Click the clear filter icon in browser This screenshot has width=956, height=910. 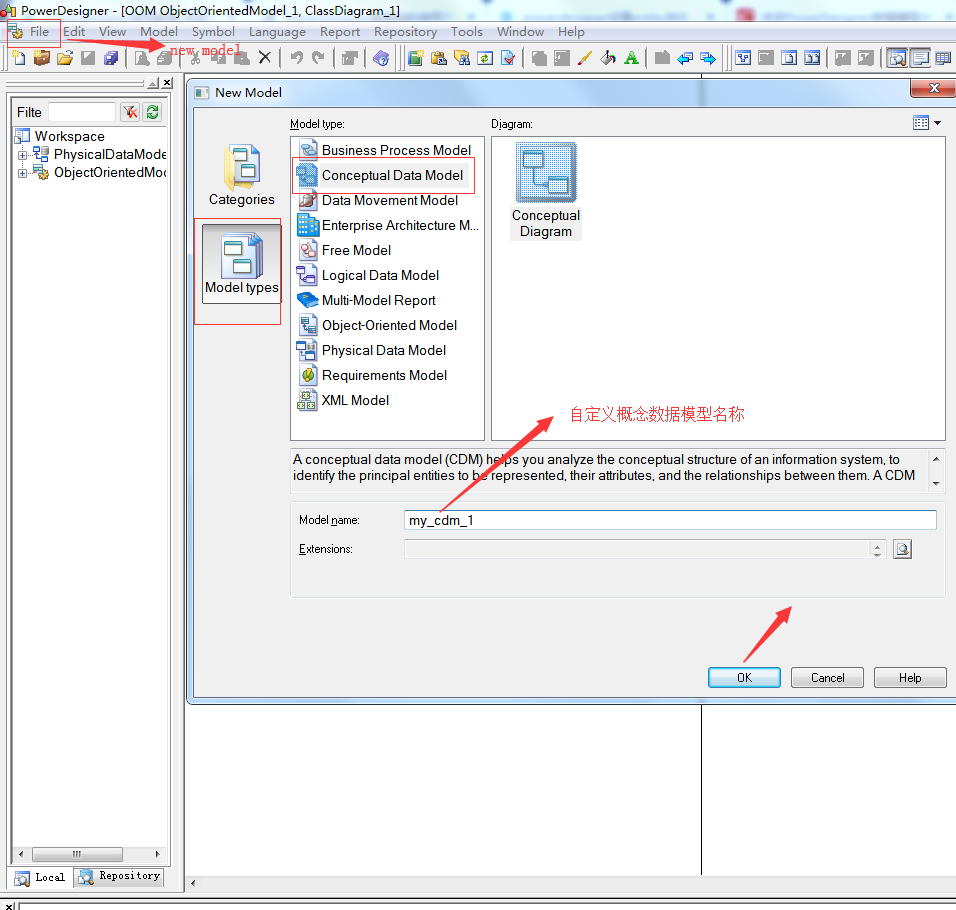[x=130, y=112]
